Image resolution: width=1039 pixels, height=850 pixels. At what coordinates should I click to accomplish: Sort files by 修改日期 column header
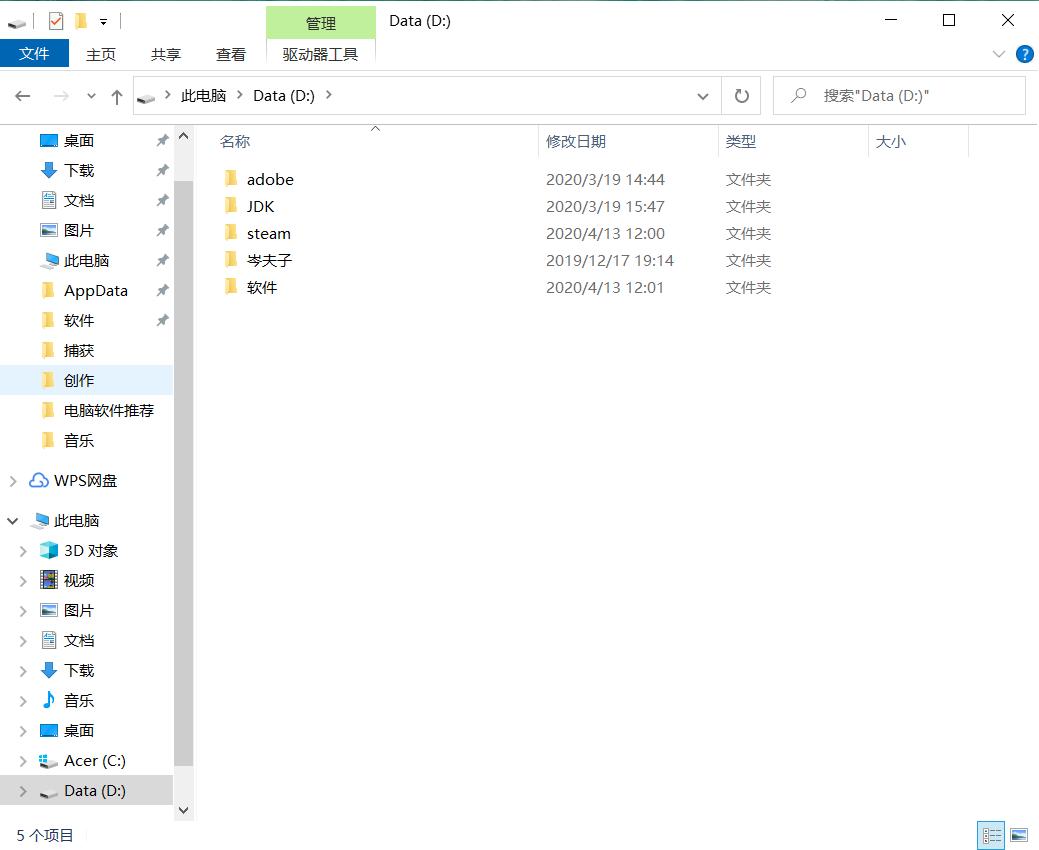574,141
